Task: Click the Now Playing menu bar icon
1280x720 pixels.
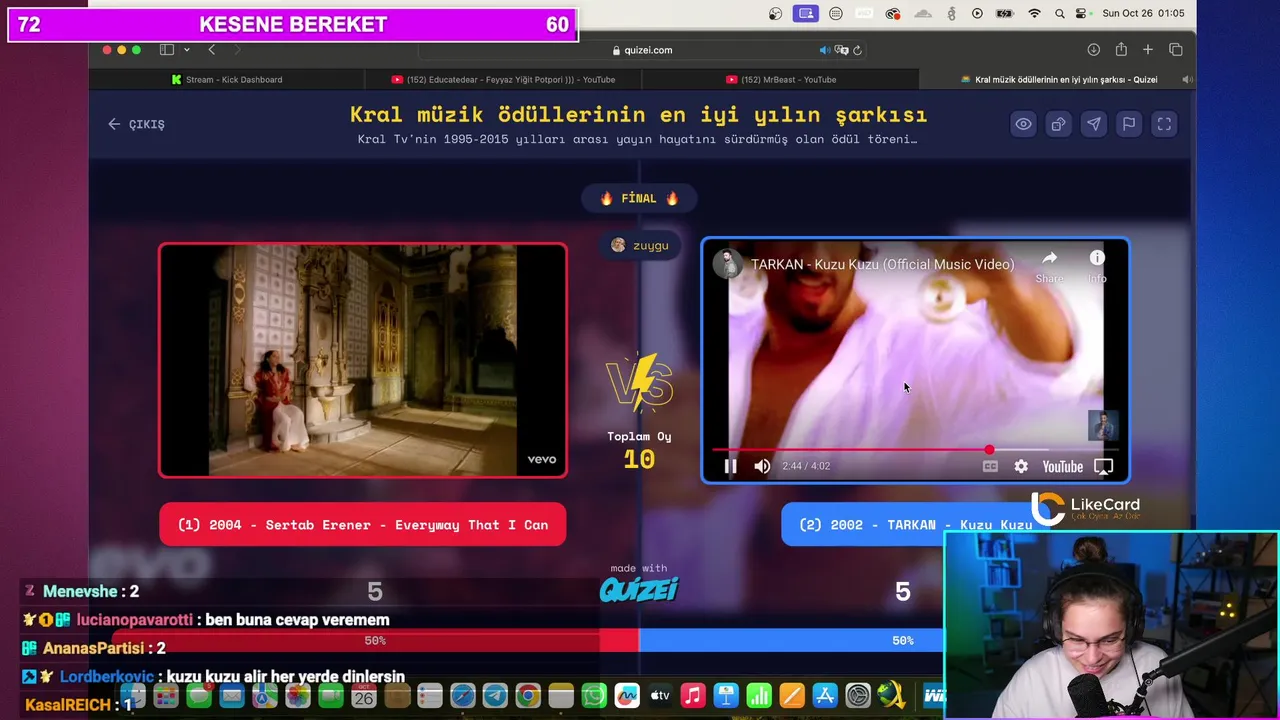Action: coord(977,13)
